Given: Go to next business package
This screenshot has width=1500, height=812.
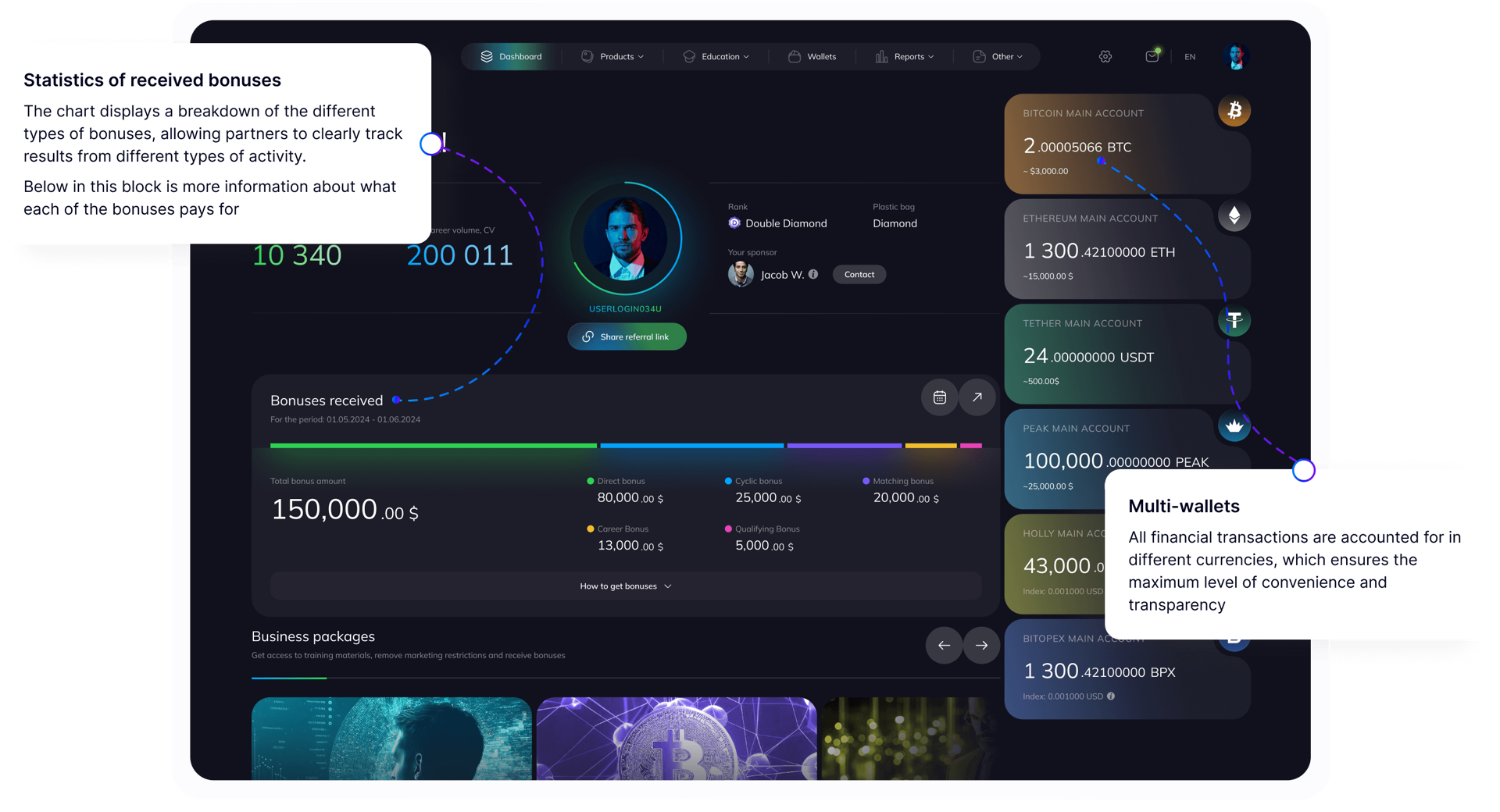Looking at the screenshot, I should click(982, 646).
